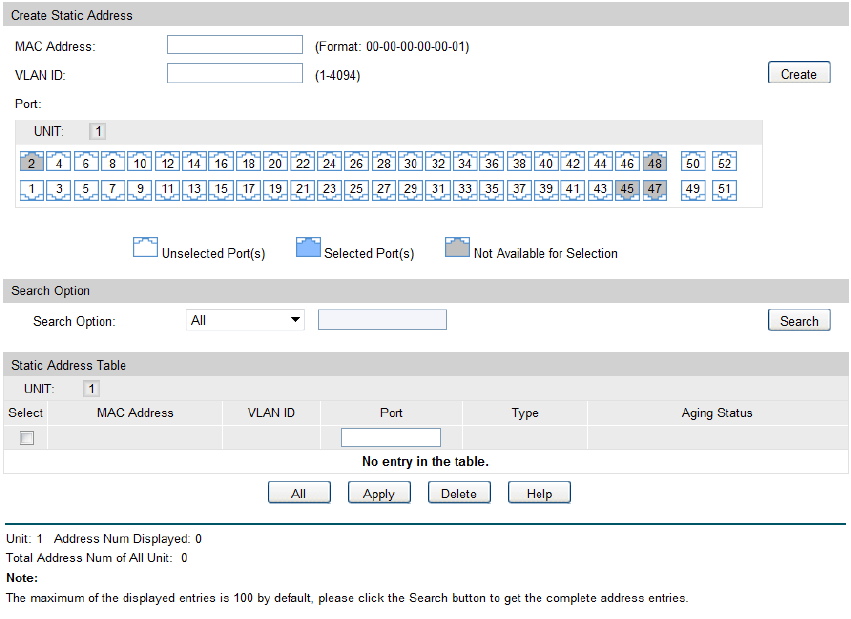This screenshot has width=851, height=619.
Task: Select port 20 icon
Action: [275, 162]
